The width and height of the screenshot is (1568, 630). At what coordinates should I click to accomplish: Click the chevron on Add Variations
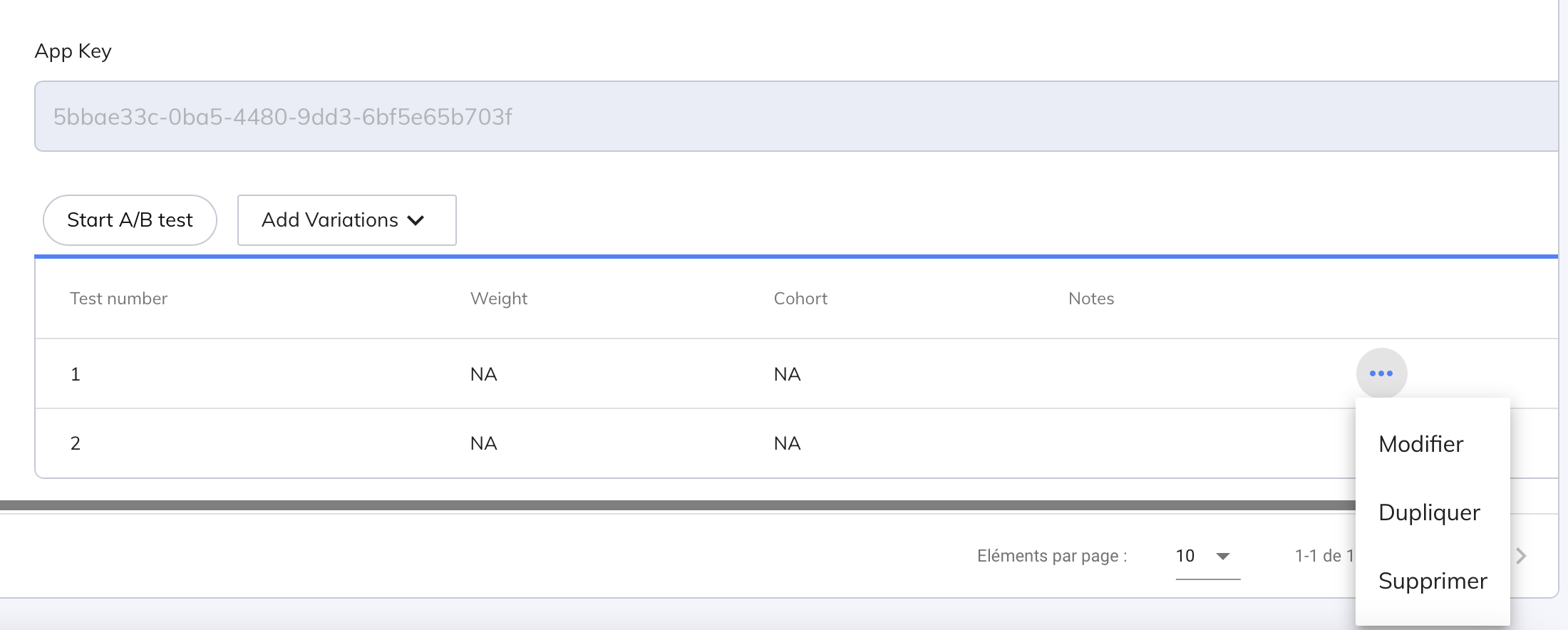tap(416, 220)
